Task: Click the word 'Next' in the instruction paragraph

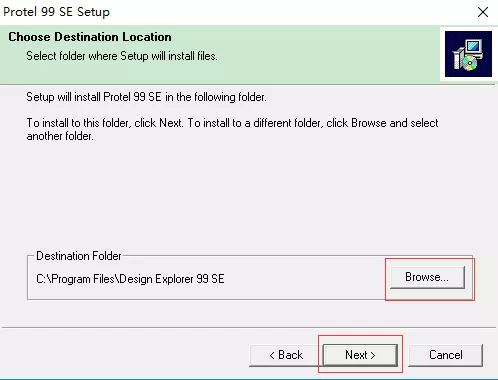Action: (x=170, y=123)
